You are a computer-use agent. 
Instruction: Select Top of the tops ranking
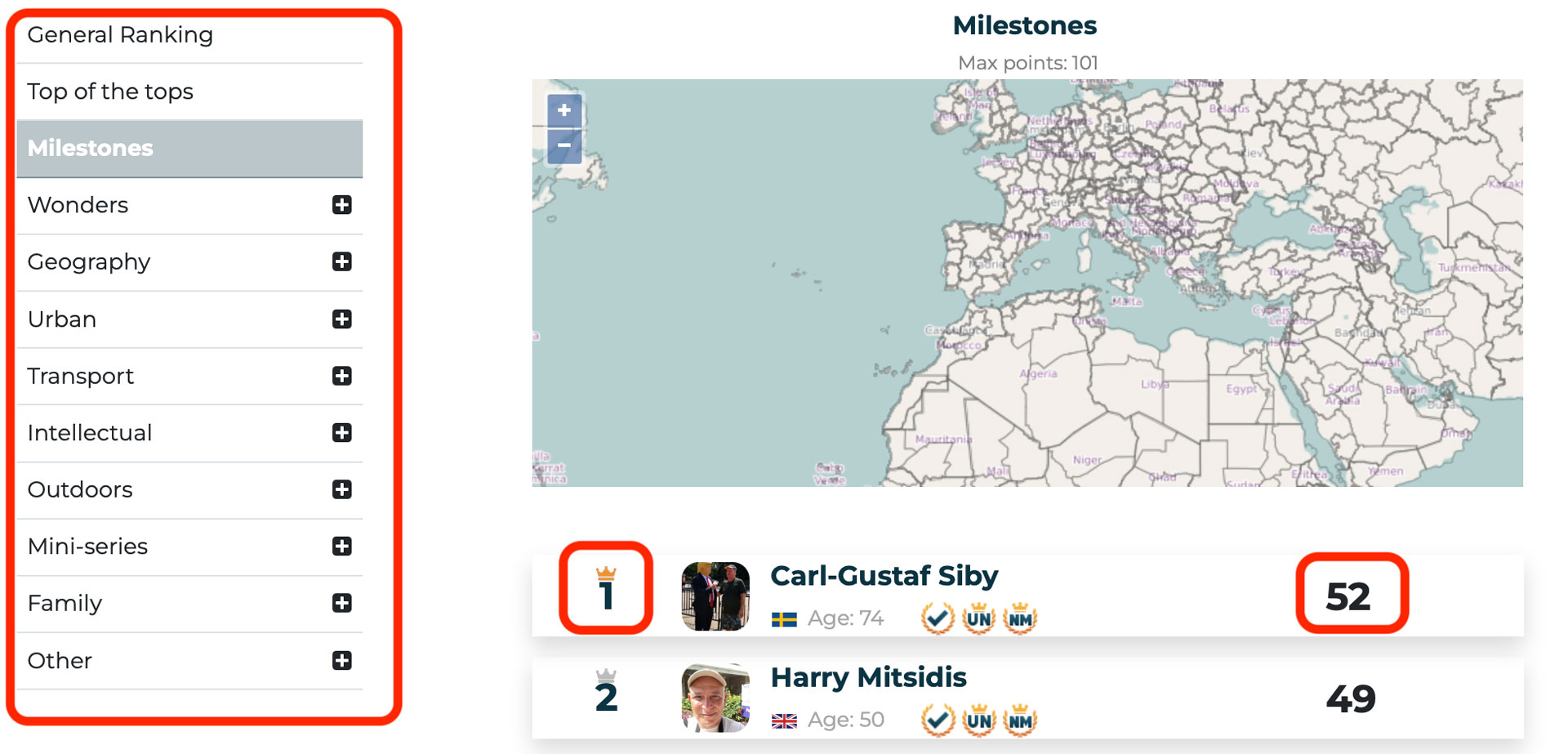point(110,91)
